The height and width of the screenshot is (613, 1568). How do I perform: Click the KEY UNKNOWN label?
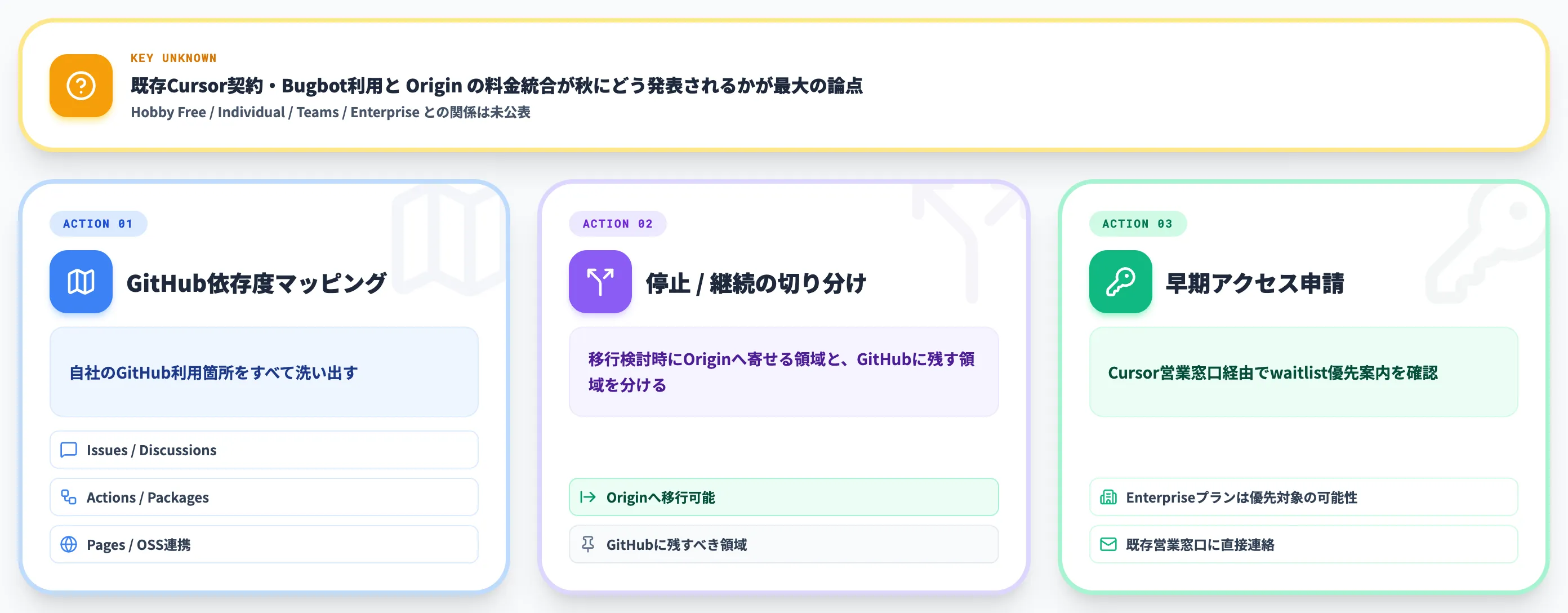coord(173,58)
